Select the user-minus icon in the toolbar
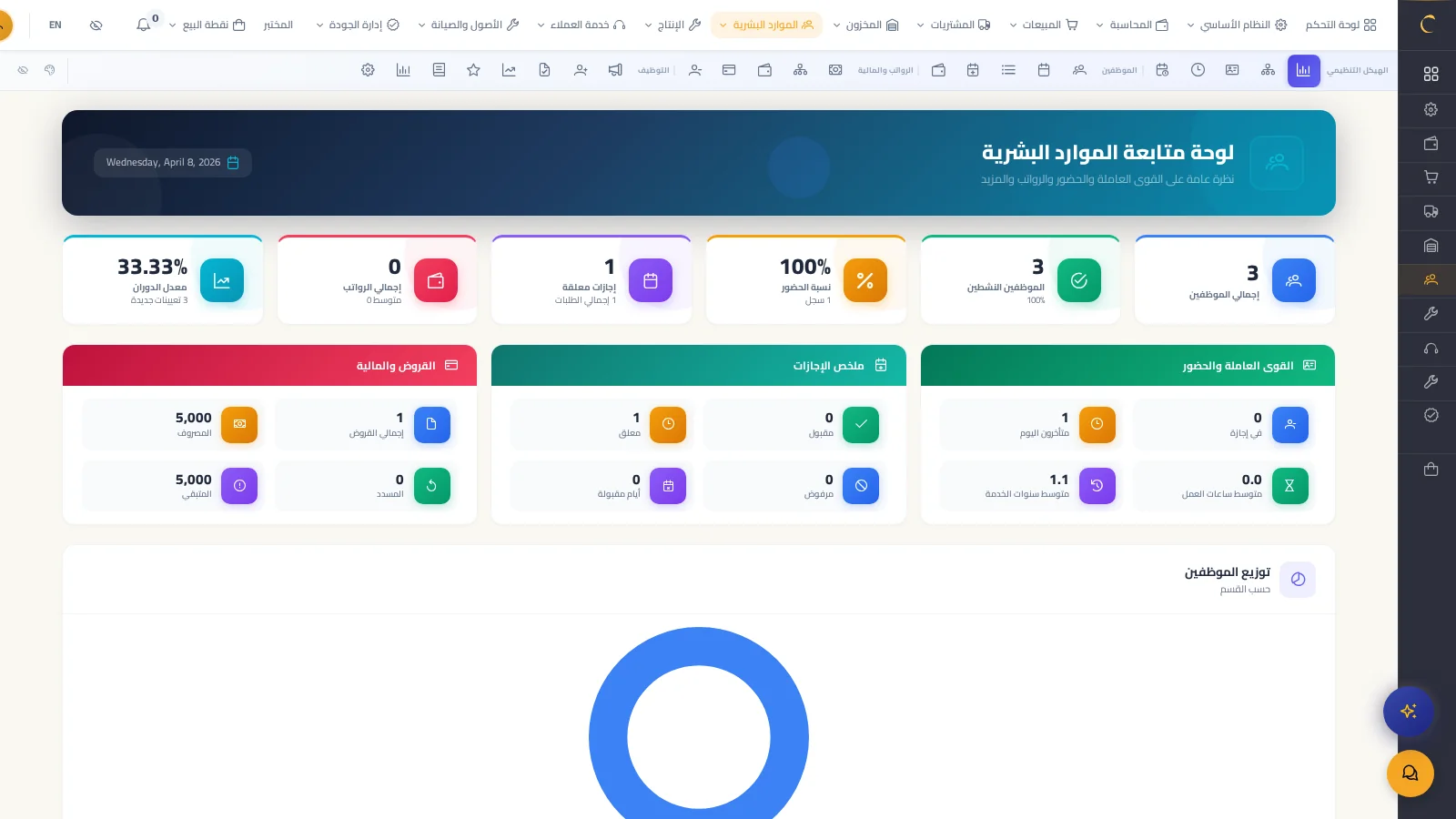The width and height of the screenshot is (1456, 819). pyautogui.click(x=695, y=70)
